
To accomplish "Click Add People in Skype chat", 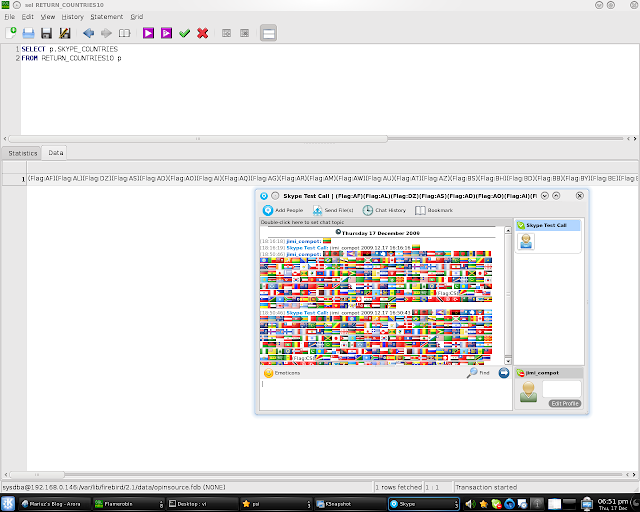I will point(283,210).
